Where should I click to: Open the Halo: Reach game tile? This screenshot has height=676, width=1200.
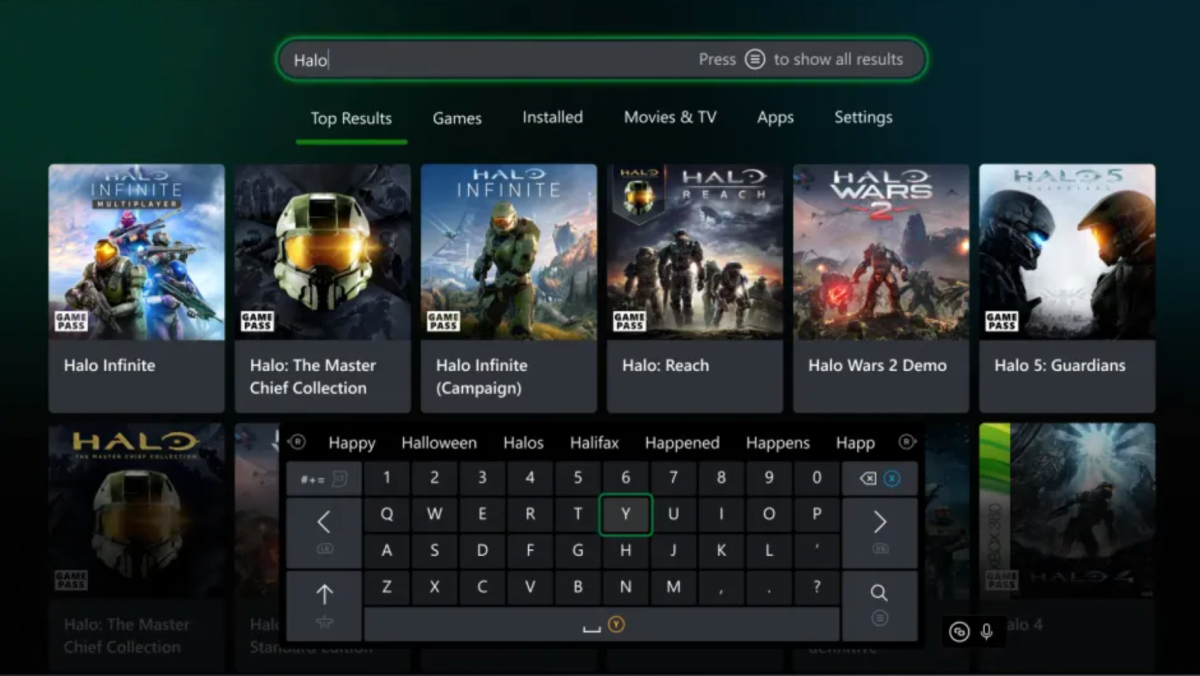(694, 288)
